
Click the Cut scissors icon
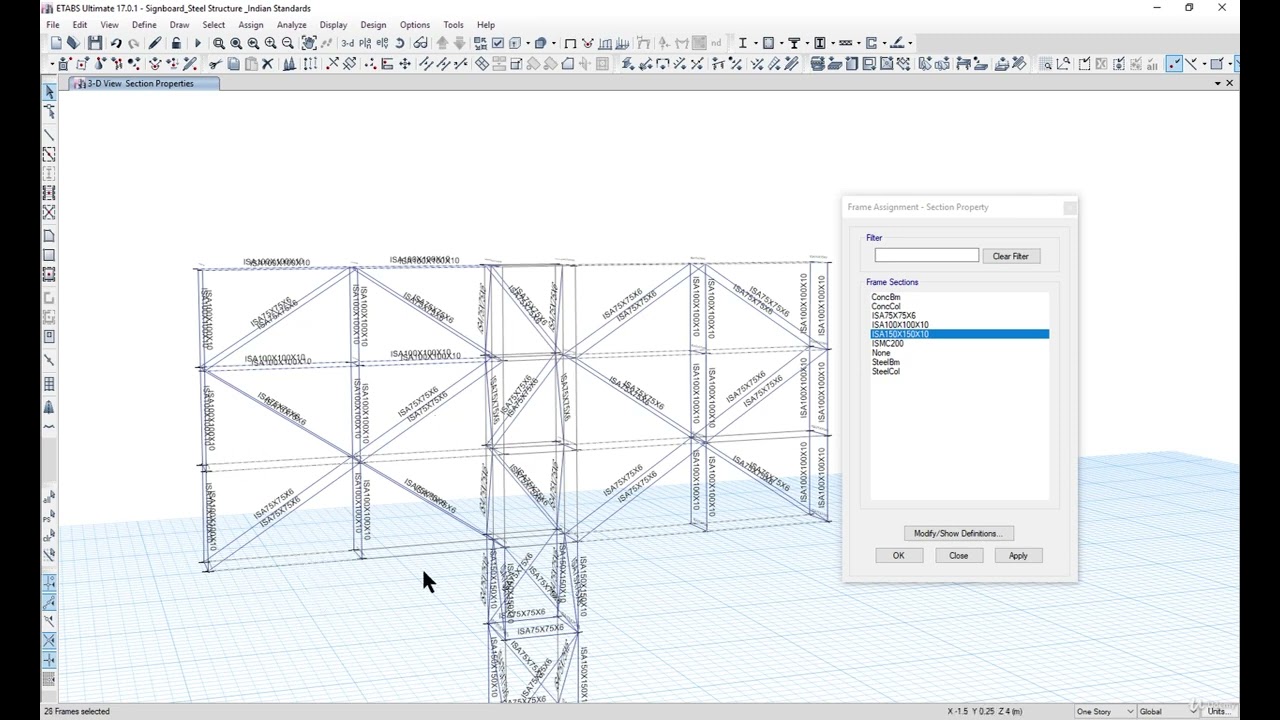click(x=216, y=64)
